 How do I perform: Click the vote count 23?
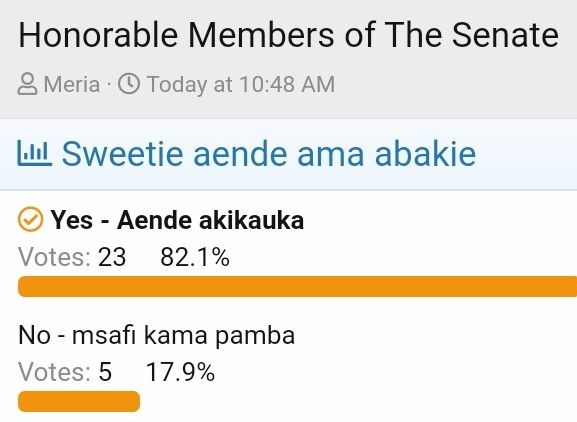[112, 257]
